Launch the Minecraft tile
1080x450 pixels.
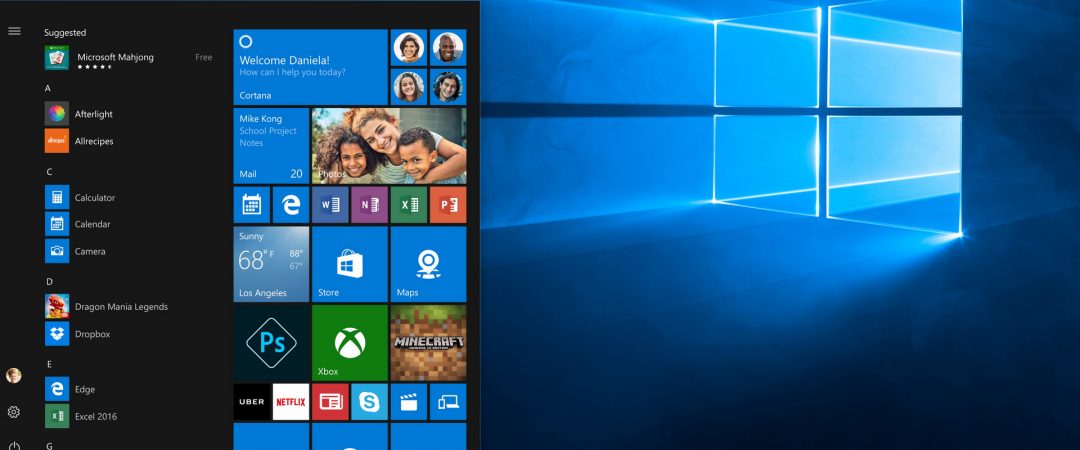[x=428, y=342]
